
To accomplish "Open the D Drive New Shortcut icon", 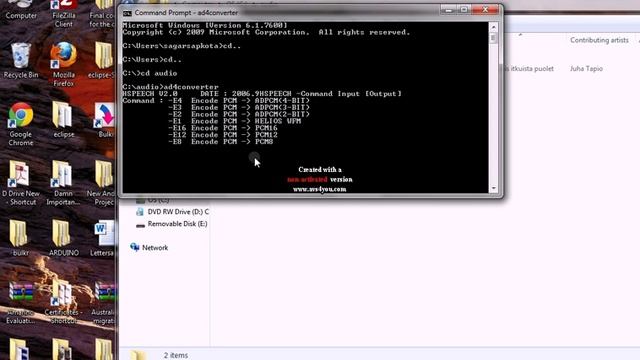I will coord(20,183).
